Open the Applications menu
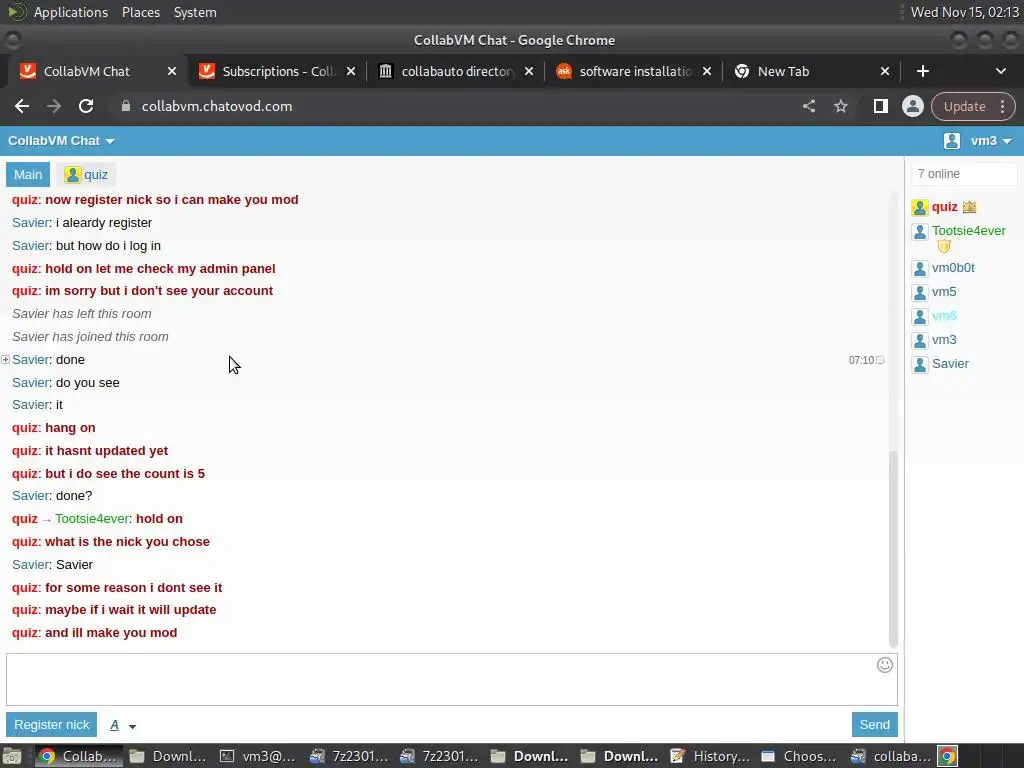The image size is (1024, 768). [x=71, y=12]
